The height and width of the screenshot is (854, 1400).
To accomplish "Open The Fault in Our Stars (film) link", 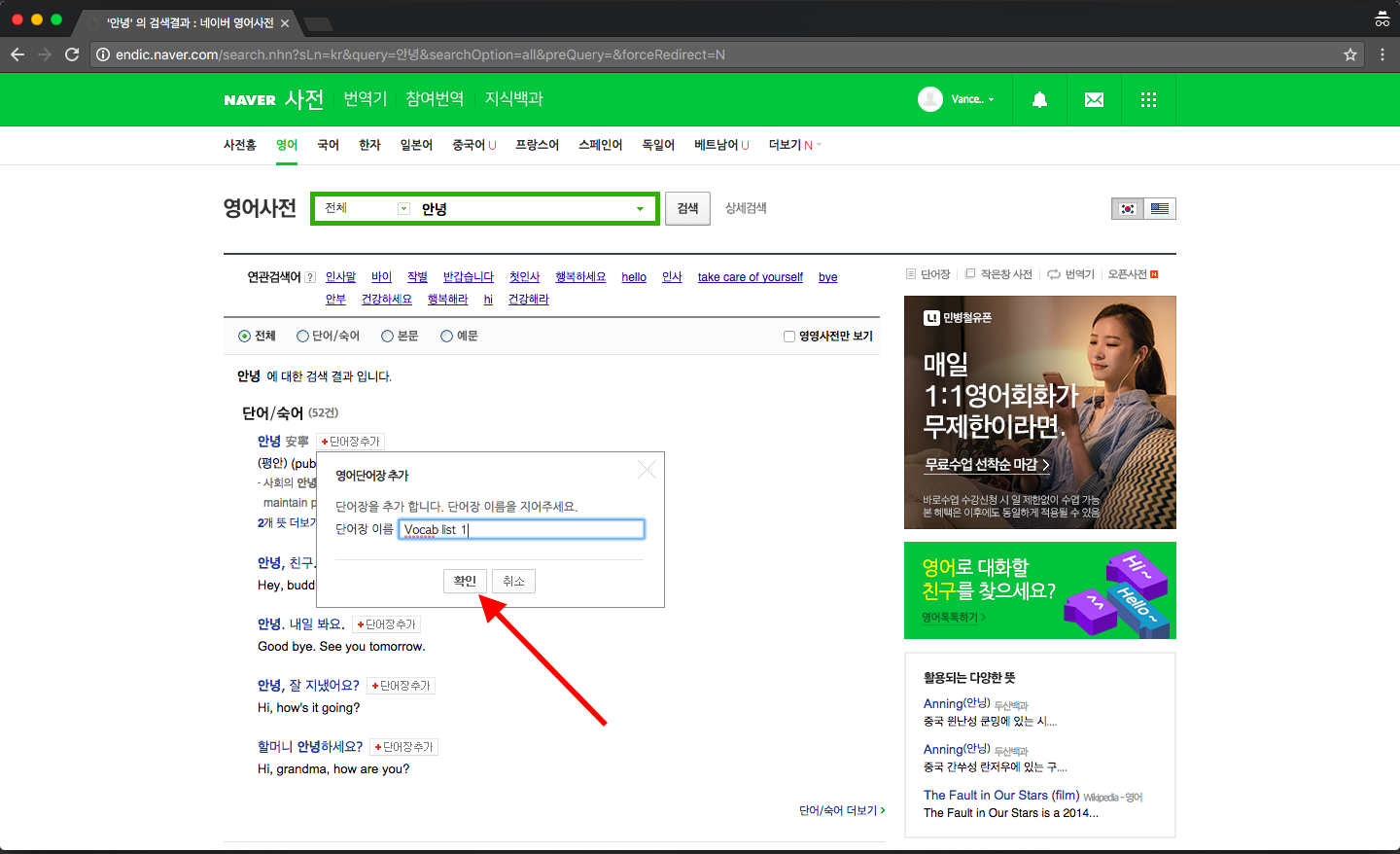I will point(1001,796).
